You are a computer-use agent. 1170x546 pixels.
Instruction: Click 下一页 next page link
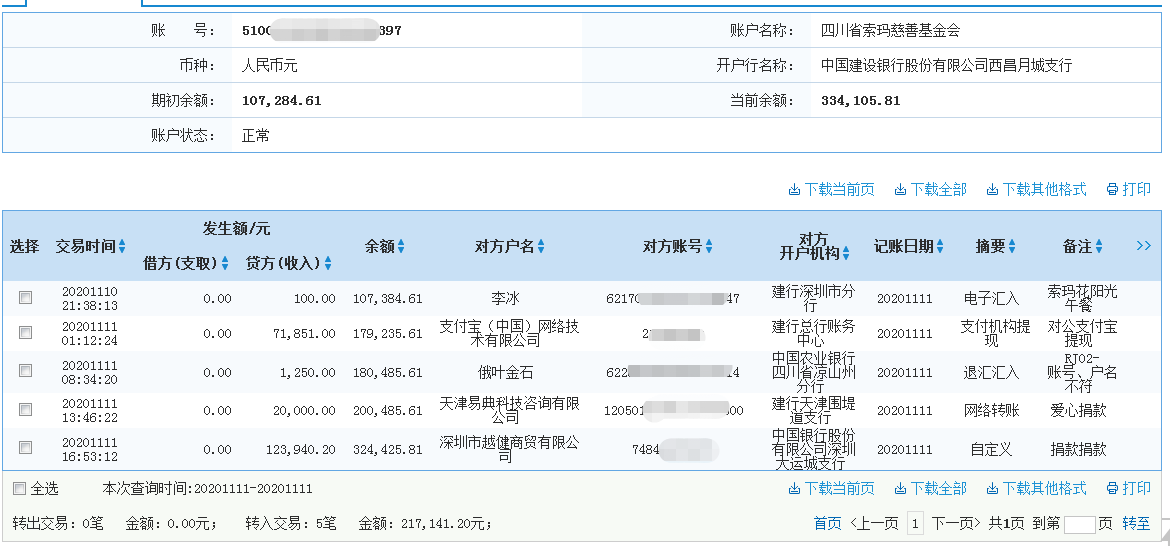click(x=954, y=523)
